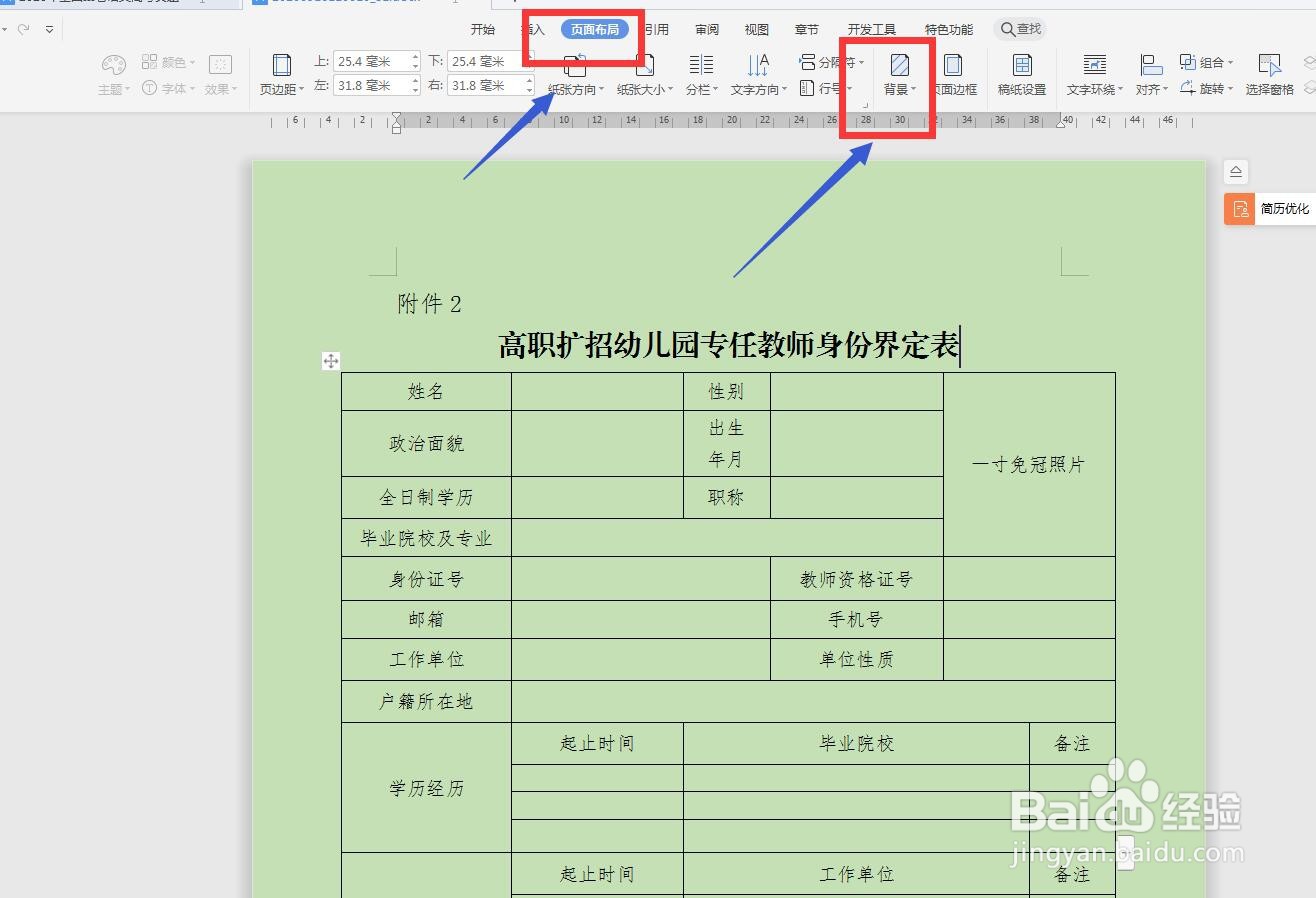Open the 对齐 align menu
1316x898 pixels.
[x=1151, y=75]
